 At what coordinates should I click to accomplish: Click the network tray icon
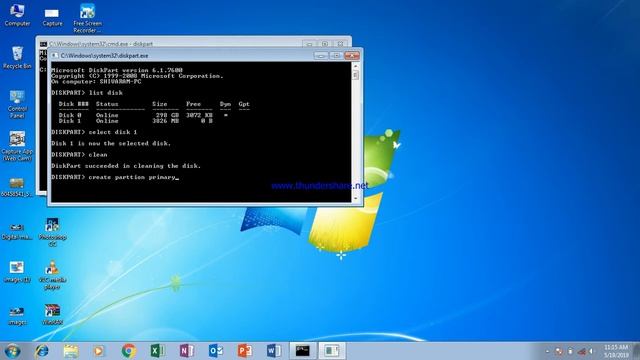point(581,351)
